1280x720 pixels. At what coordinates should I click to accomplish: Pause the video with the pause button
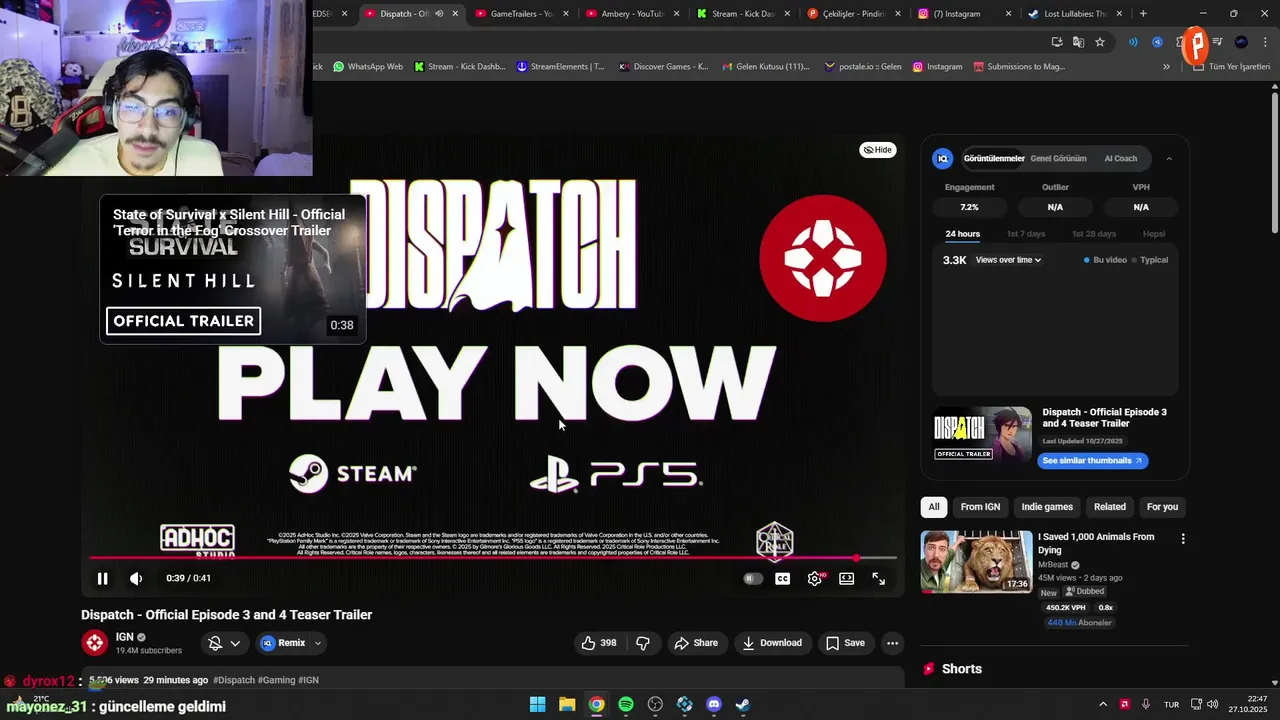pos(102,578)
